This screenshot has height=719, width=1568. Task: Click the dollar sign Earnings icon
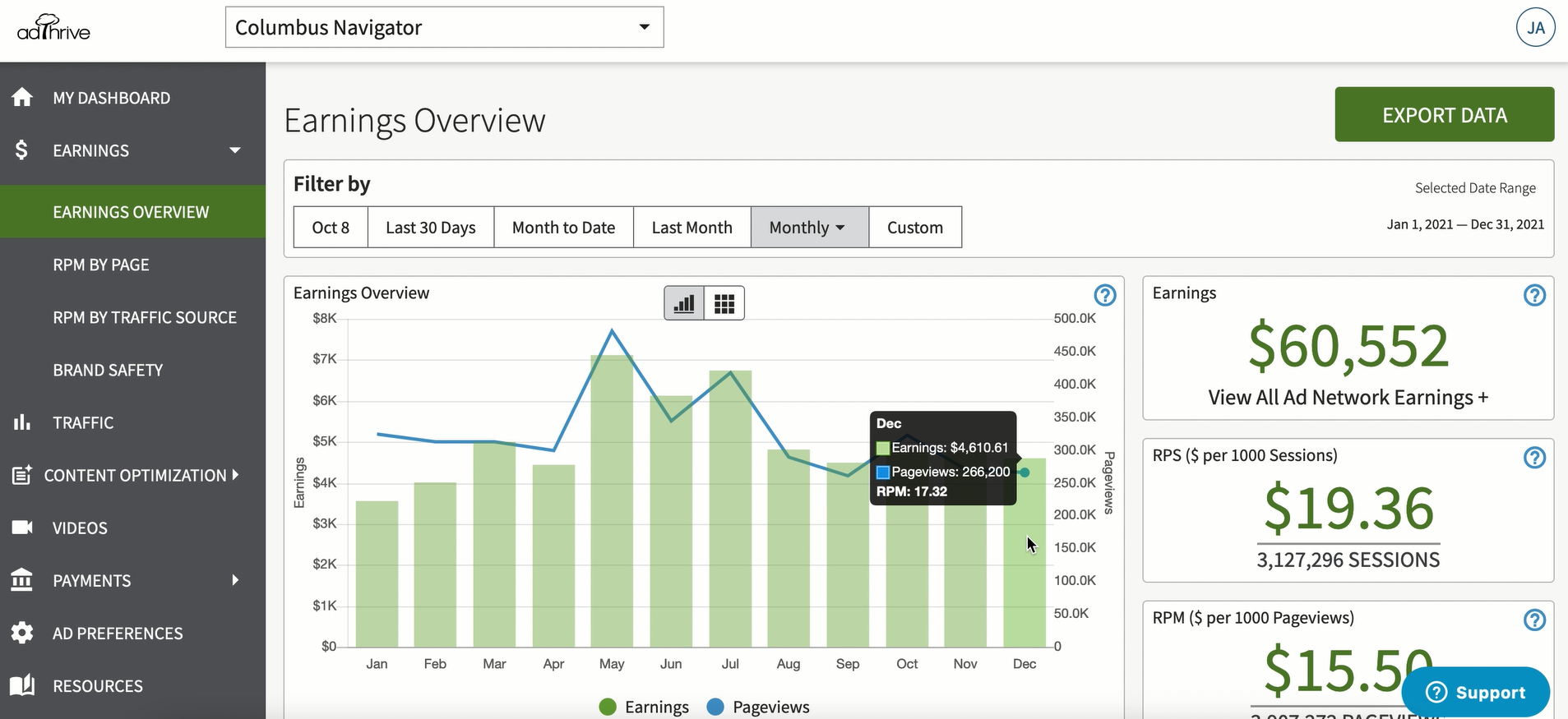tap(21, 150)
